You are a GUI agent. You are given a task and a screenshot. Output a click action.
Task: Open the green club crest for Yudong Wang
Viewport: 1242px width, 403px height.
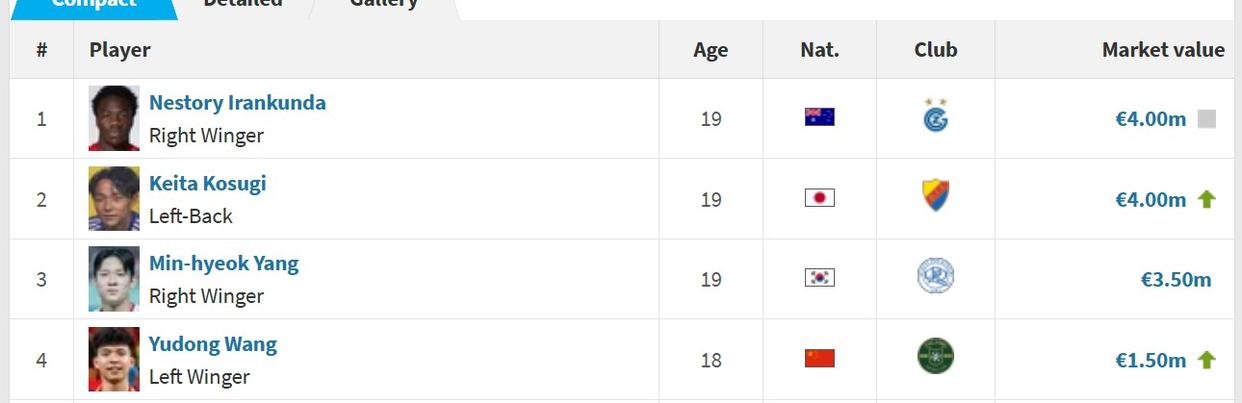(x=935, y=356)
